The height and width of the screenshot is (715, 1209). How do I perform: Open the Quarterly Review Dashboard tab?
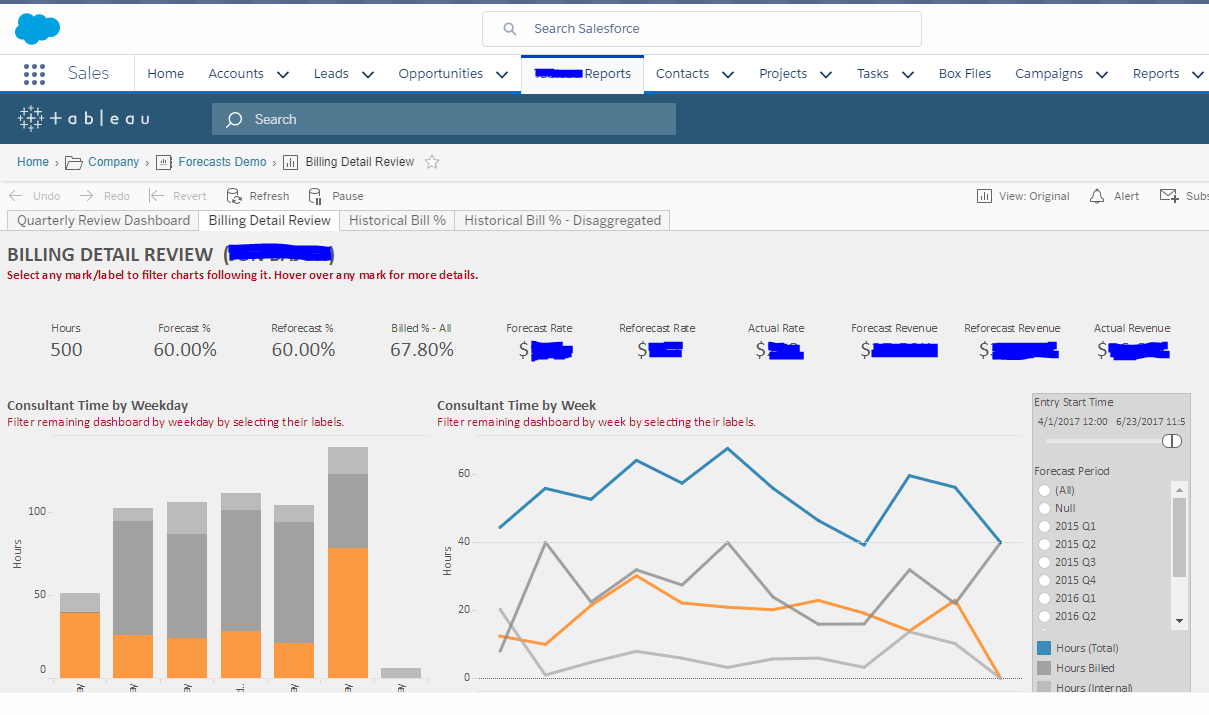point(101,220)
